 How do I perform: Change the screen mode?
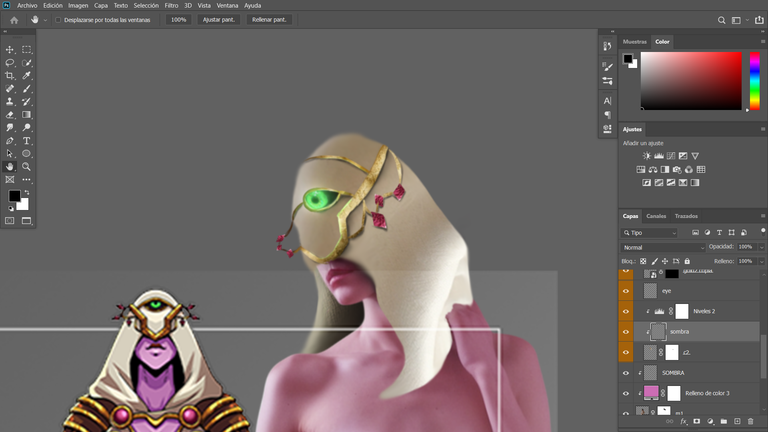[26, 221]
